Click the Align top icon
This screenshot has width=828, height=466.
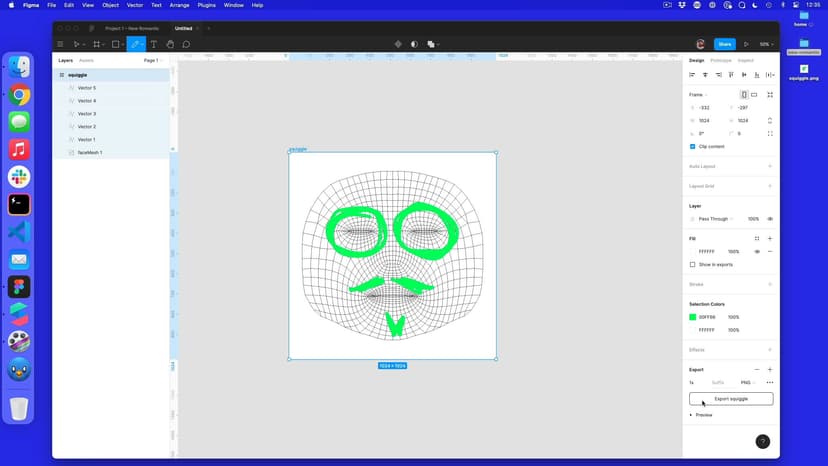click(731, 75)
